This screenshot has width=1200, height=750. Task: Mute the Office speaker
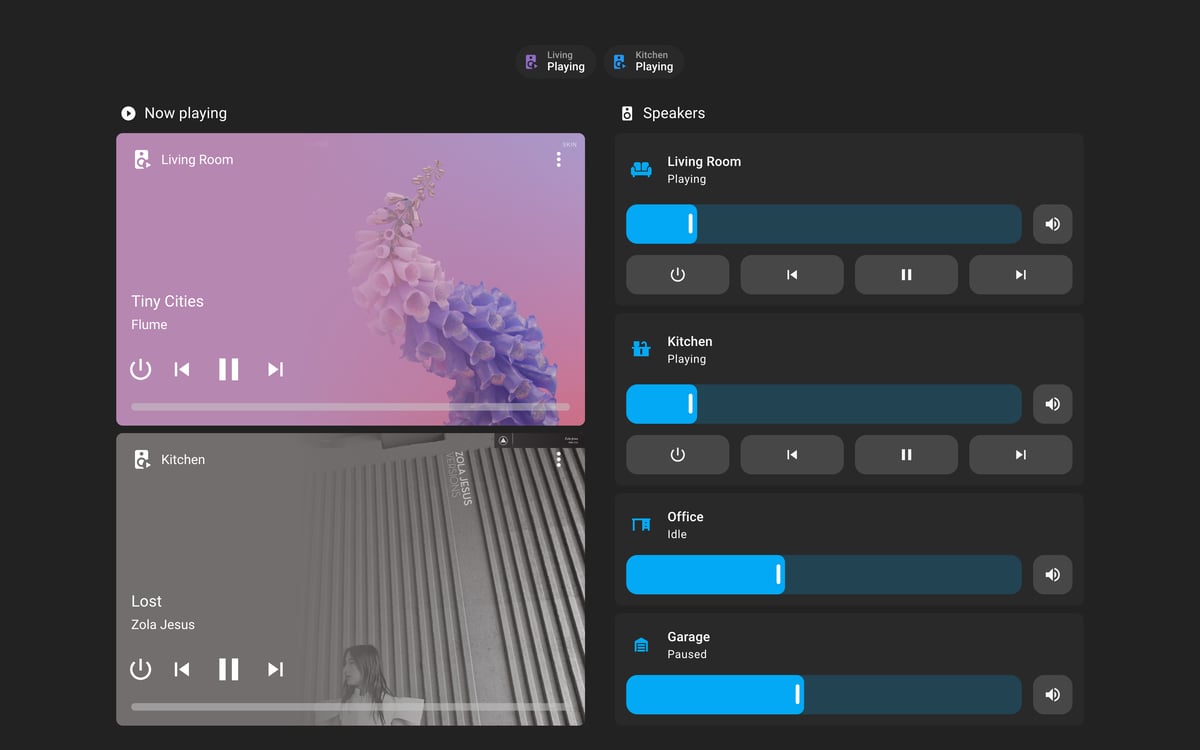tap(1052, 575)
